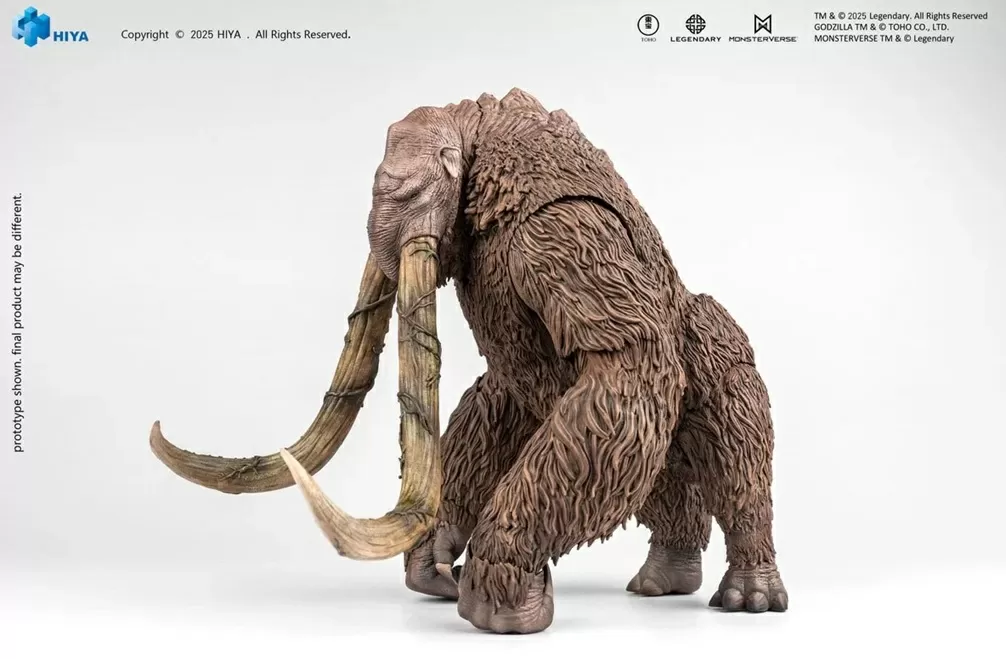Click the MONSTERVERSE TM & © Legendary line

pyautogui.click(x=884, y=39)
